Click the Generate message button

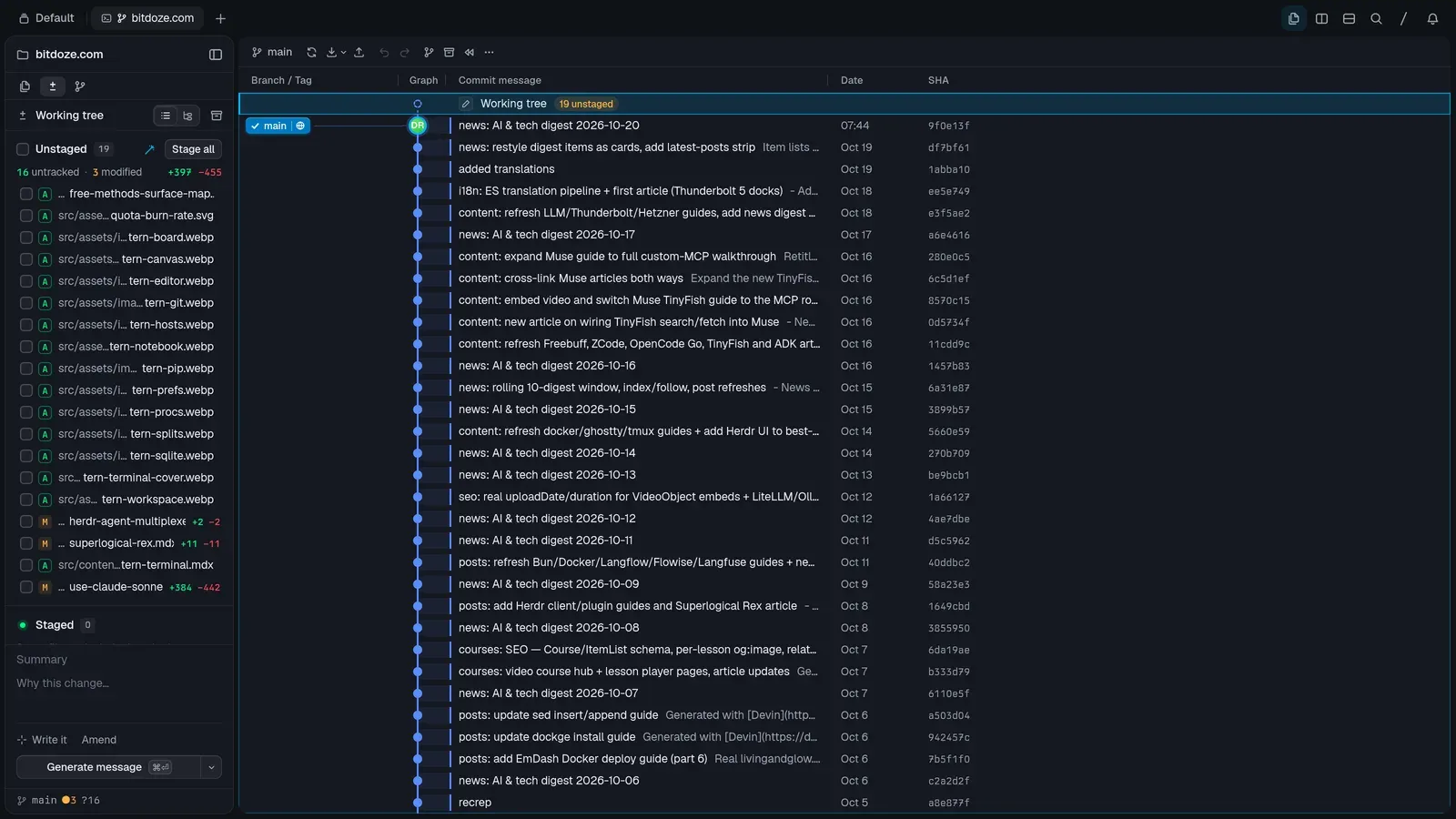click(108, 767)
